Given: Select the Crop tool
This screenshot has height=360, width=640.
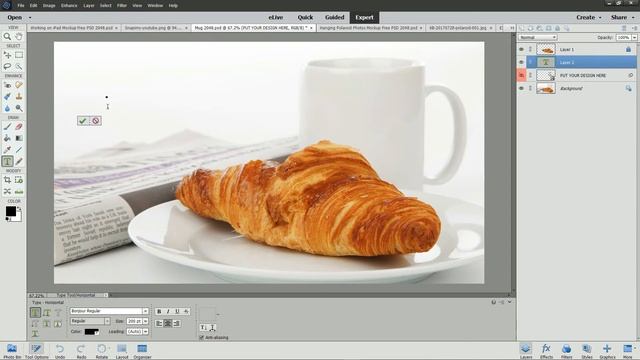Looking at the screenshot, I should [7, 180].
